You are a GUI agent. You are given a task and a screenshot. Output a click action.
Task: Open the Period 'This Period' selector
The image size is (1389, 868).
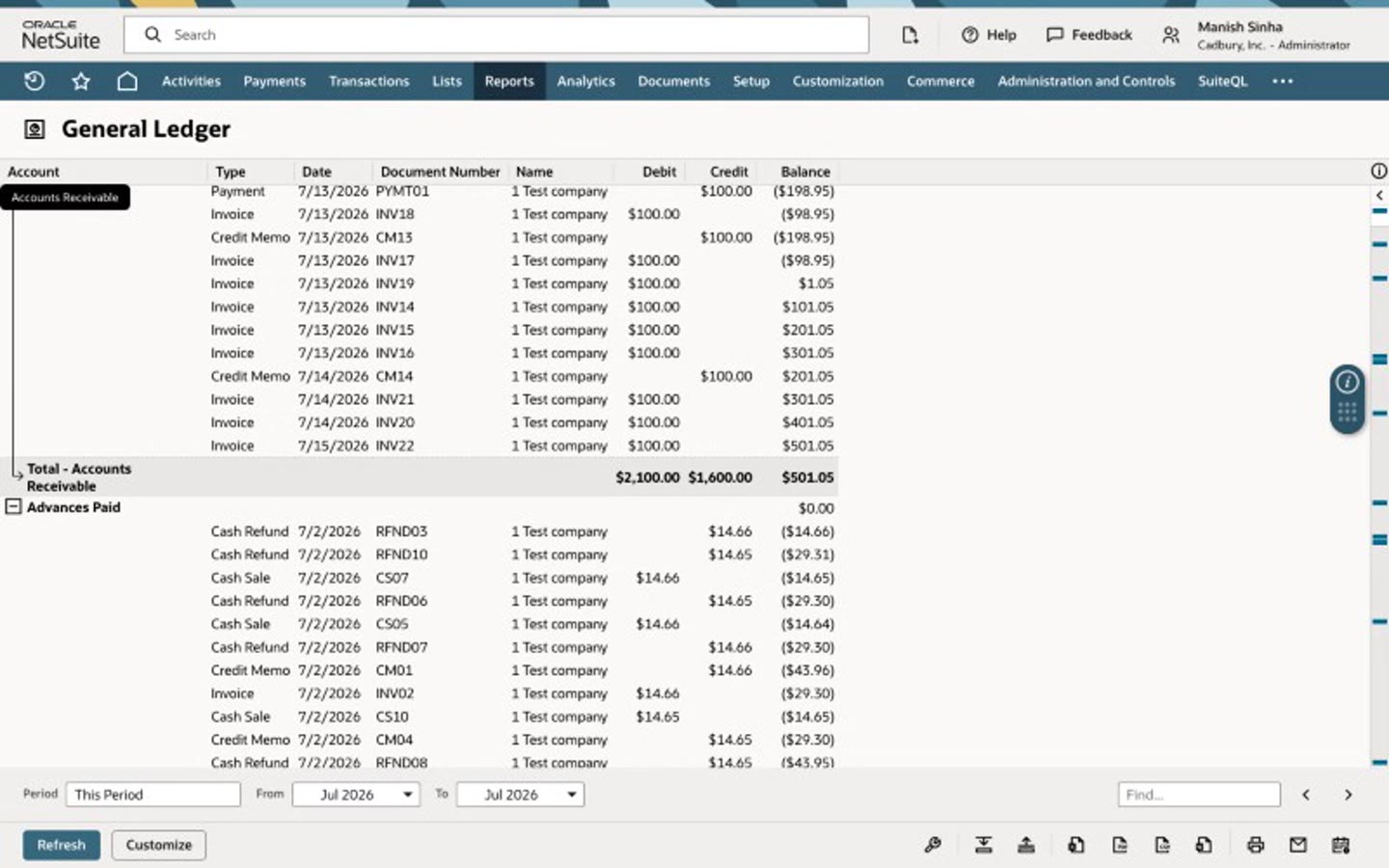click(x=153, y=795)
